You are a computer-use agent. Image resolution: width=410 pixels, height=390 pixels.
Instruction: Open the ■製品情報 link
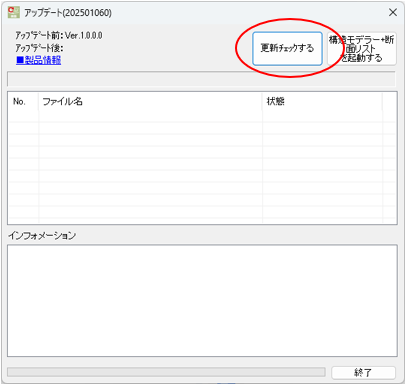pos(39,60)
